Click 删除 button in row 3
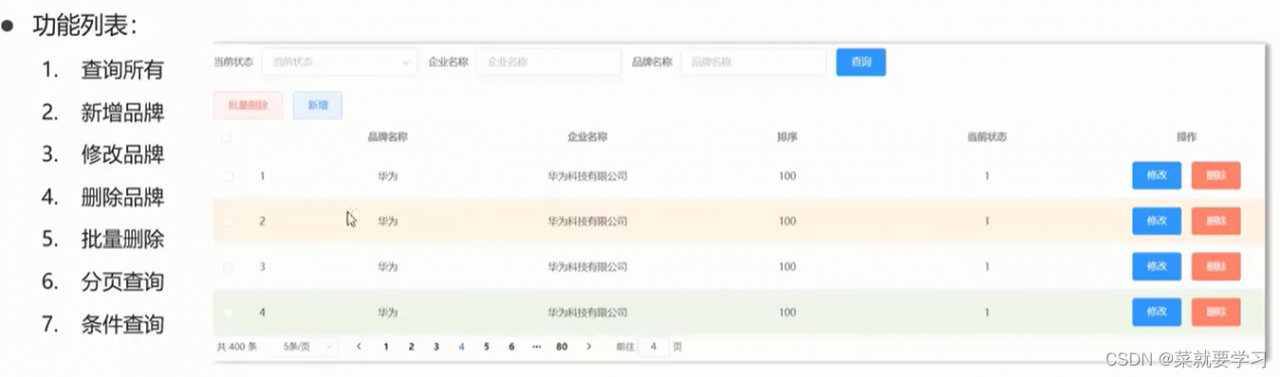This screenshot has width=1280, height=377. coord(1216,267)
